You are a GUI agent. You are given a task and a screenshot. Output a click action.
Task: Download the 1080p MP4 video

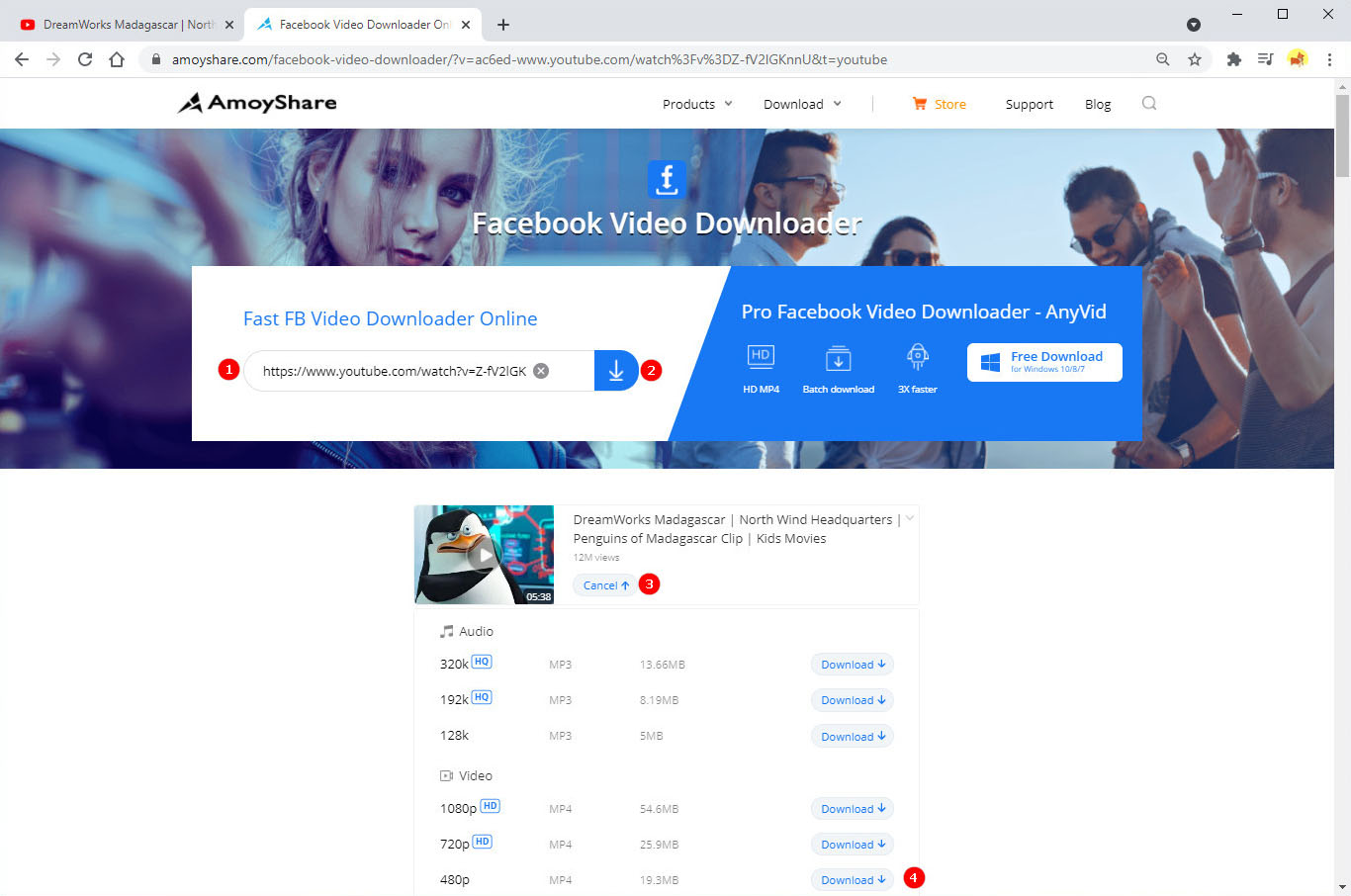coord(853,809)
